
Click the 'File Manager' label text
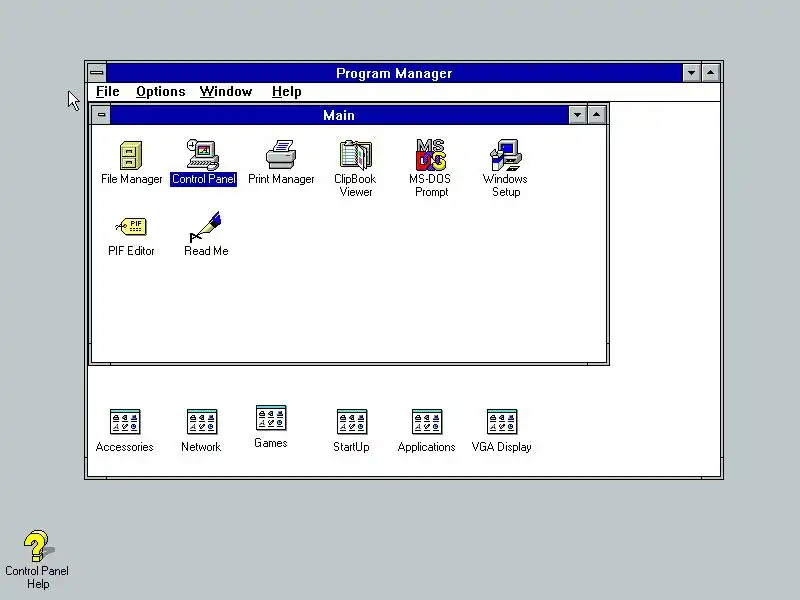131,179
